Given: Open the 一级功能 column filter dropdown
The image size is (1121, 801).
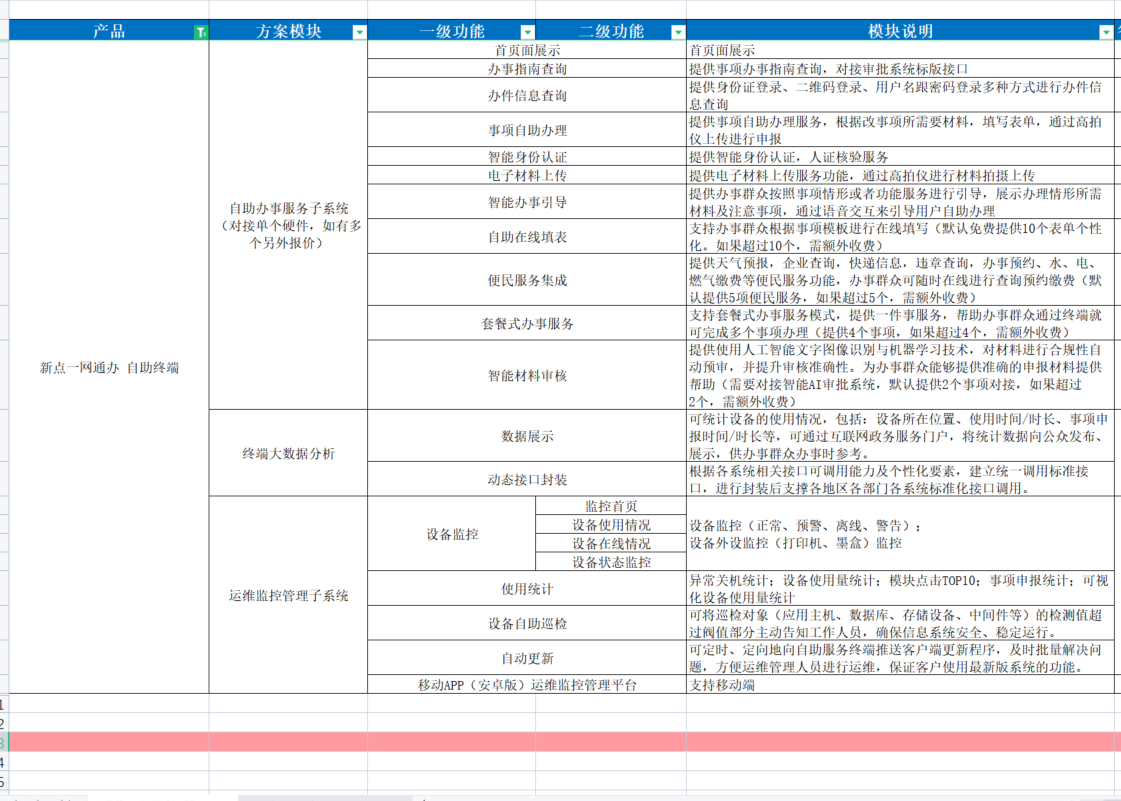Looking at the screenshot, I should [x=527, y=31].
